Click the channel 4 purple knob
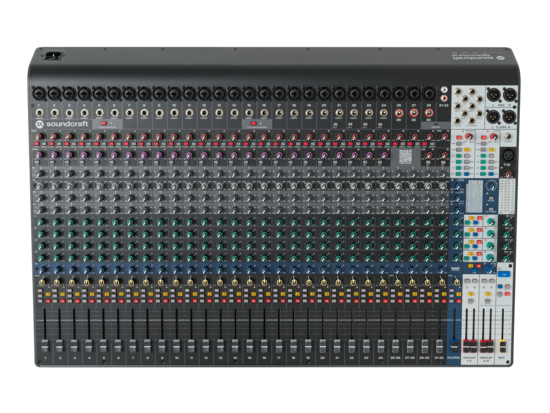Image resolution: width=550 pixels, height=413 pixels. (x=84, y=155)
